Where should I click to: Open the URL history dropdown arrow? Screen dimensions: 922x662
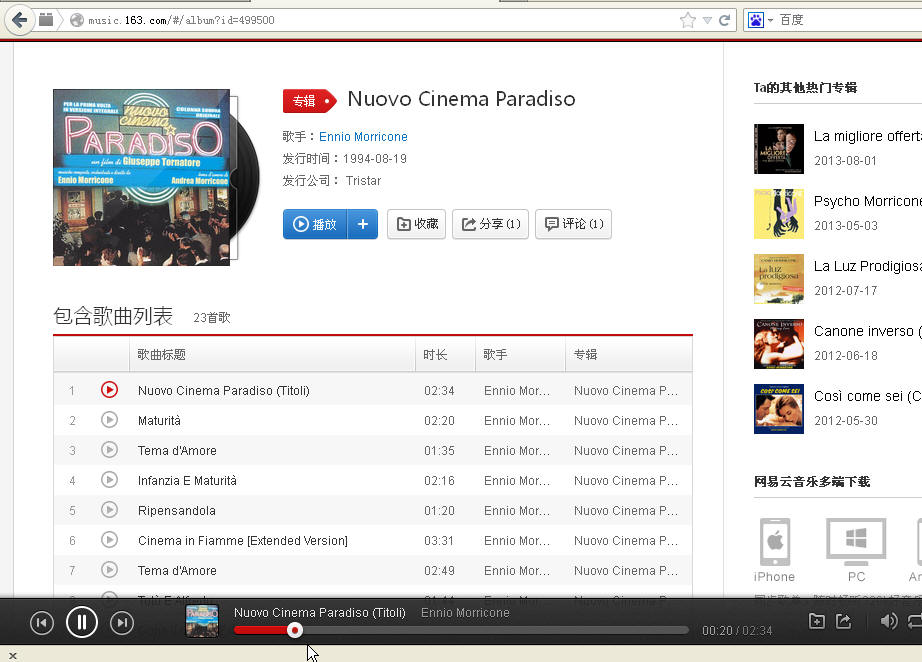tap(707, 21)
